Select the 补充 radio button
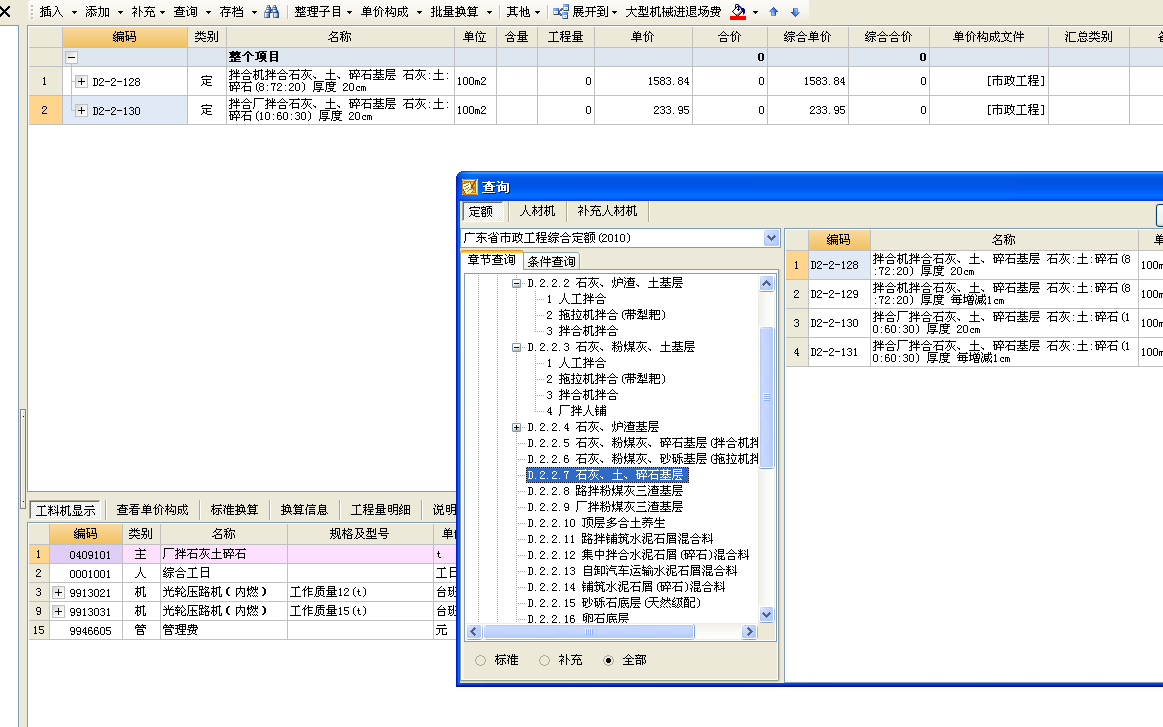This screenshot has width=1163, height=727. pos(544,660)
